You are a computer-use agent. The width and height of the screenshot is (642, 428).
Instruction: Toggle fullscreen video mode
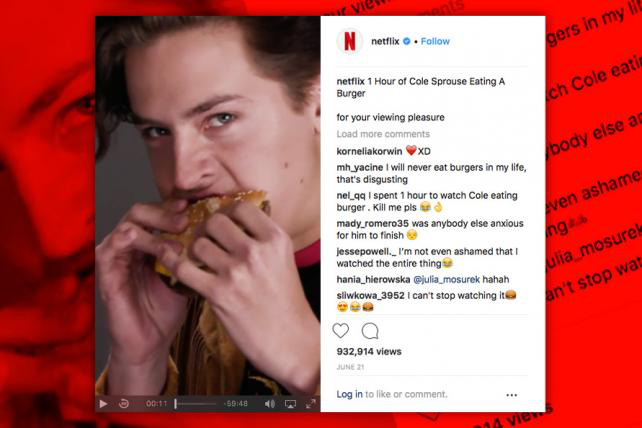click(311, 404)
